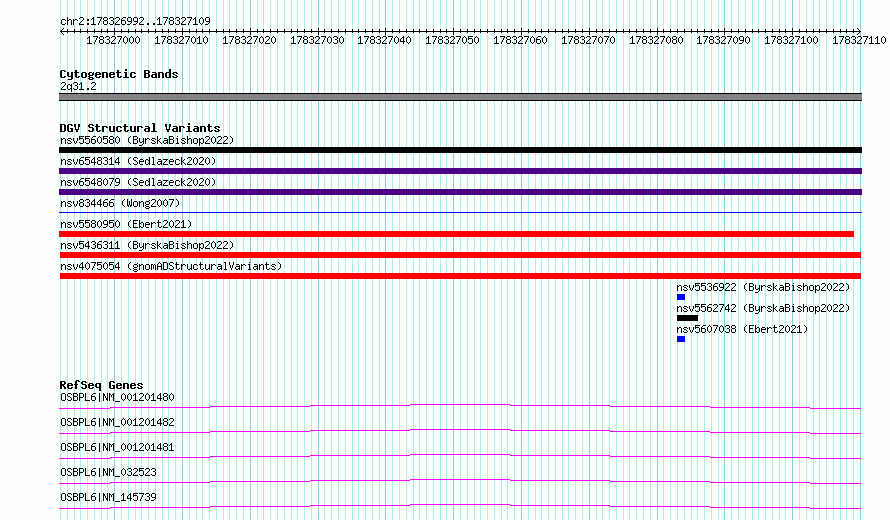The height and width of the screenshot is (520, 890).
Task: Click small blue nsv5607038 variant marker
Action: pyautogui.click(x=681, y=339)
